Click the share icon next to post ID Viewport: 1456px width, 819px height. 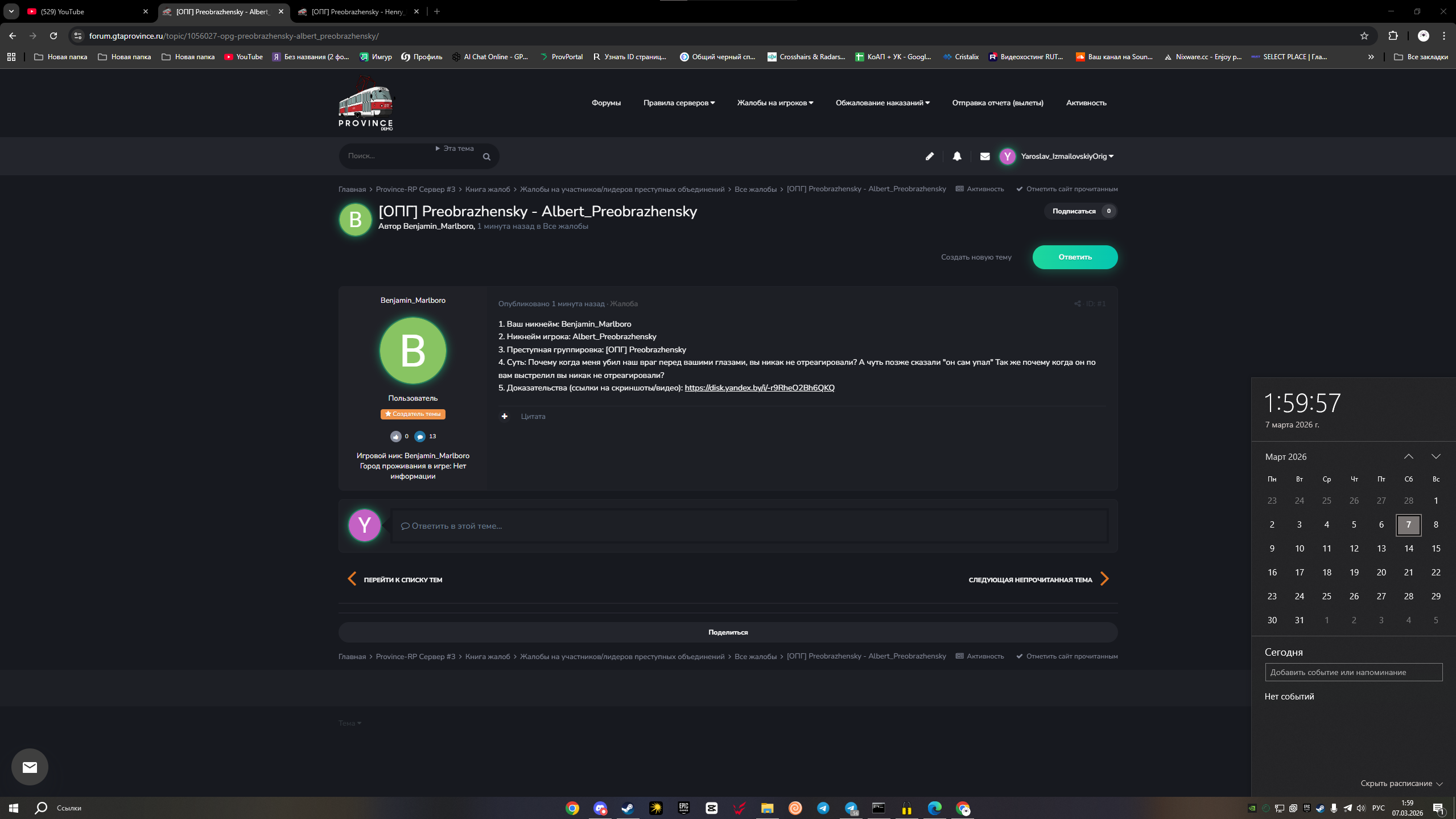1077,304
